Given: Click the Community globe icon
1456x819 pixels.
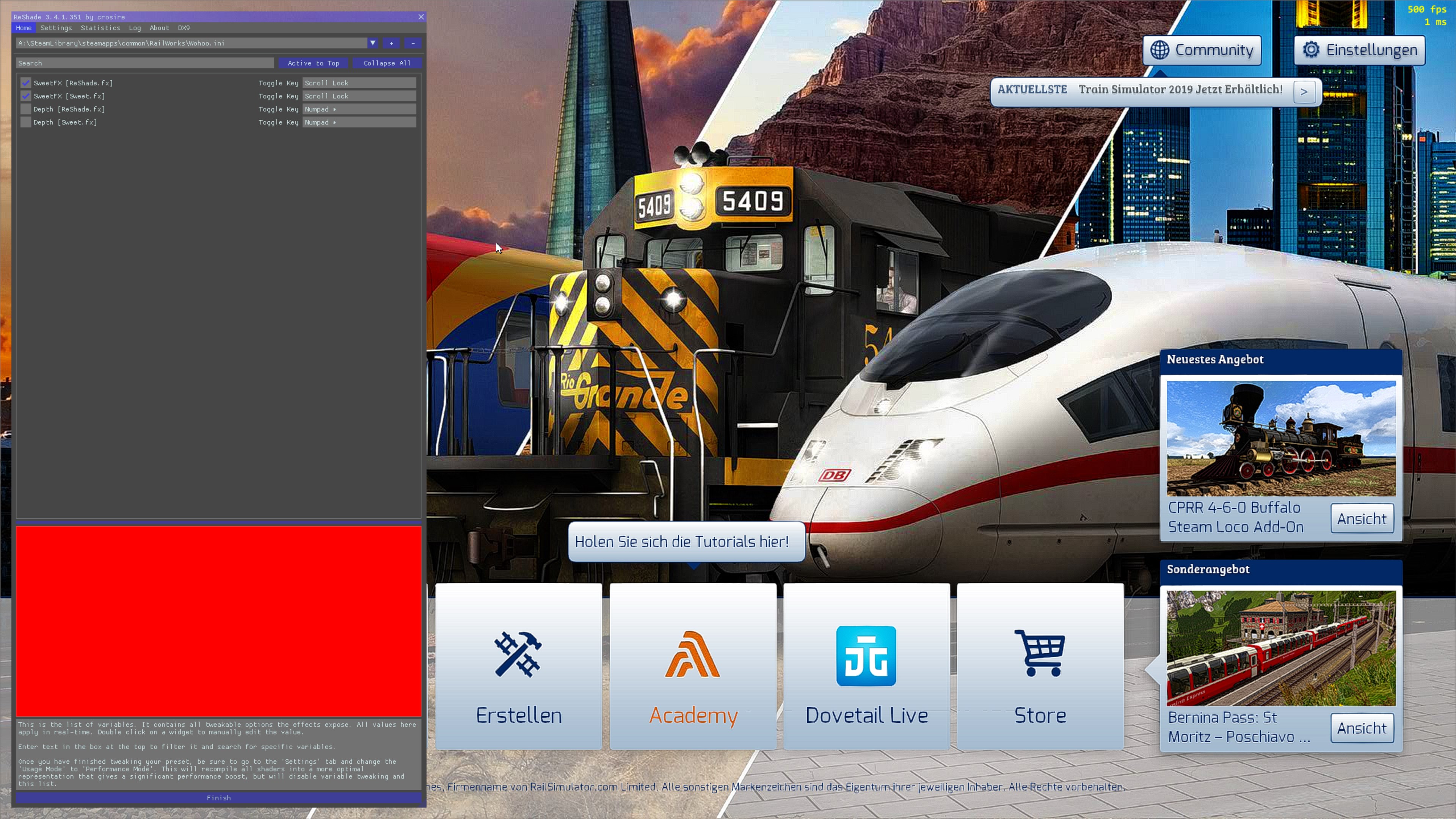Looking at the screenshot, I should [x=1160, y=50].
